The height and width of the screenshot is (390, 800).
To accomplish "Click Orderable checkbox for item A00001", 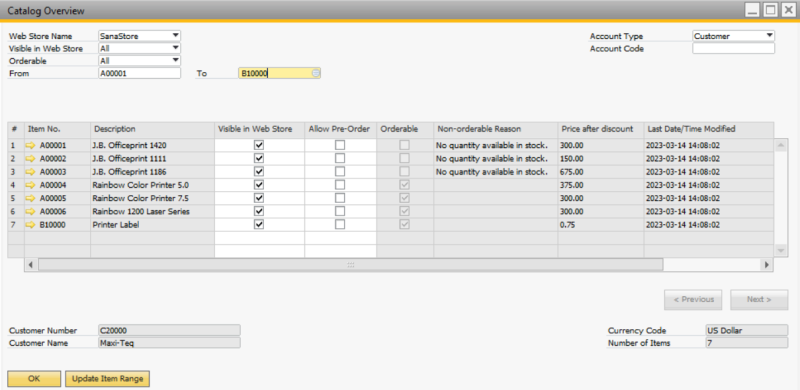I will point(405,145).
